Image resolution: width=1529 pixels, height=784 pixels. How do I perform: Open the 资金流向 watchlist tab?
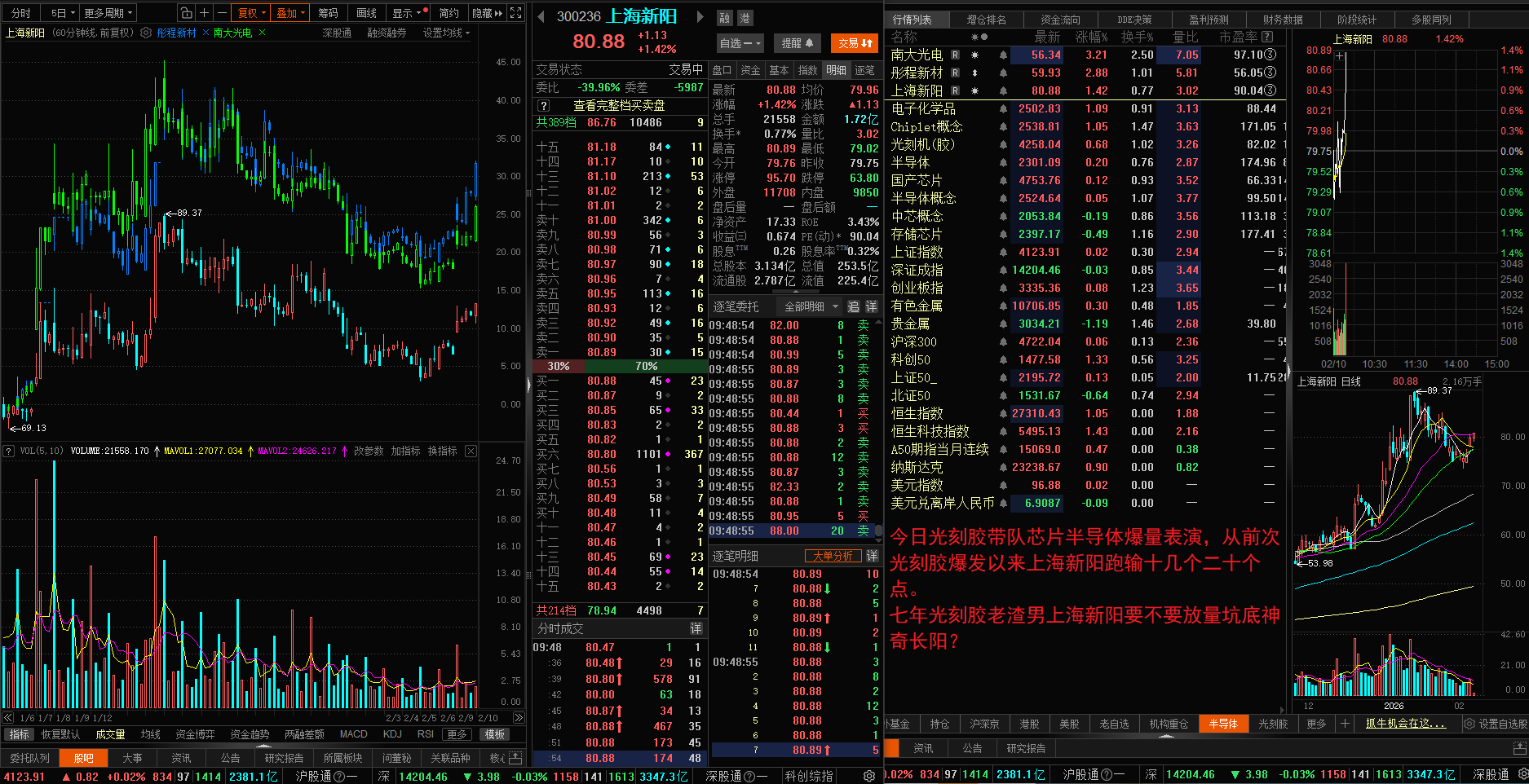[1060, 20]
